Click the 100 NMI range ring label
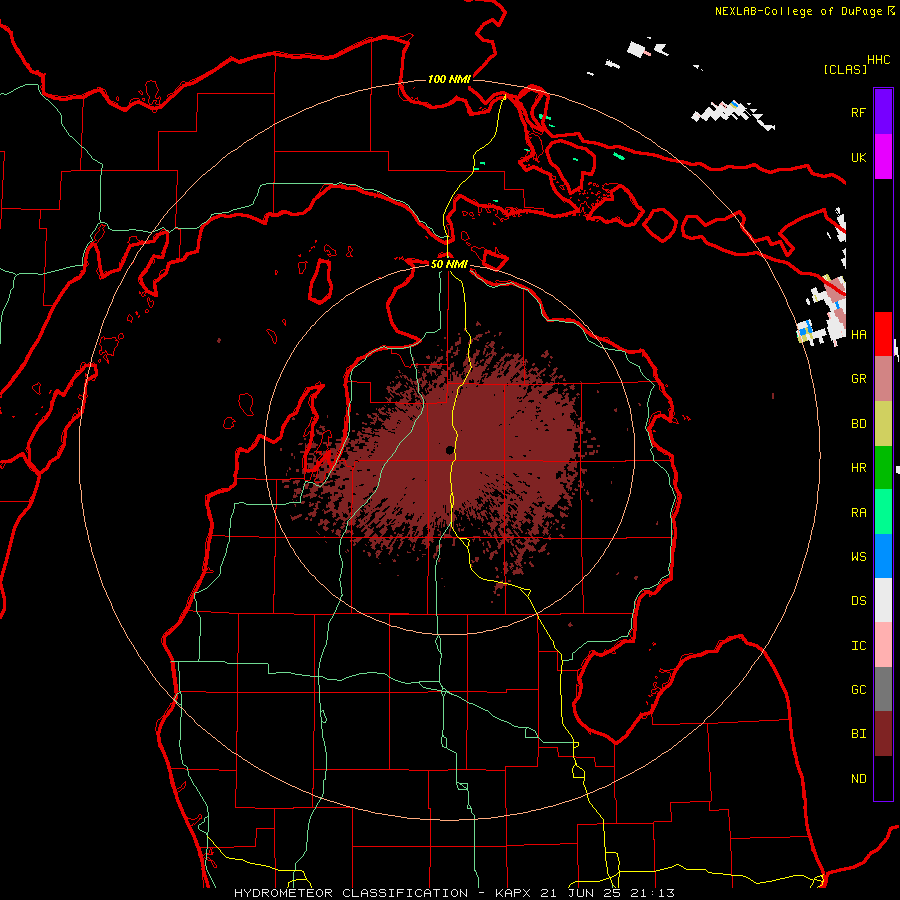Viewport: 900px width, 900px height. [449, 79]
